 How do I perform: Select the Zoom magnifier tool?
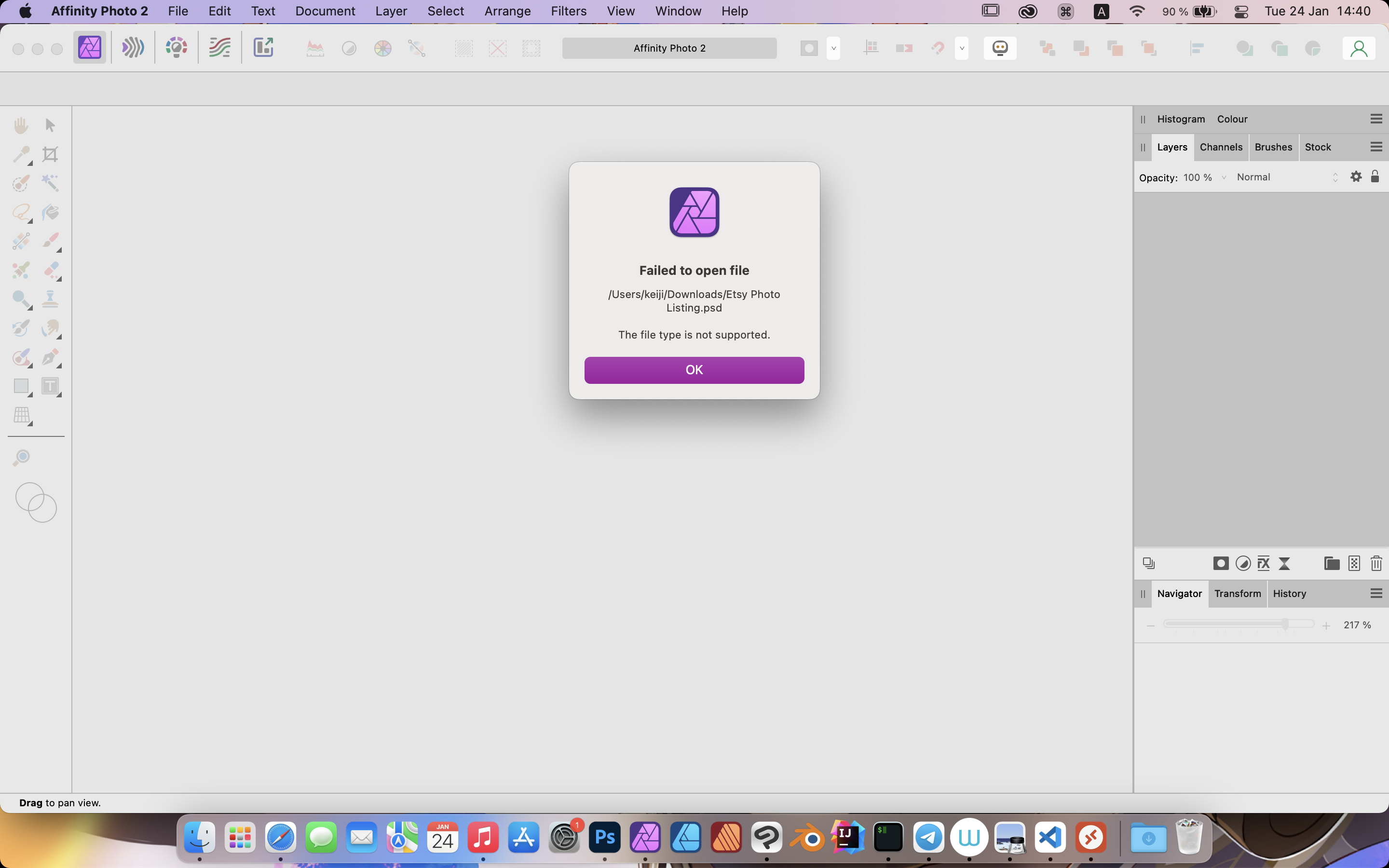click(21, 458)
